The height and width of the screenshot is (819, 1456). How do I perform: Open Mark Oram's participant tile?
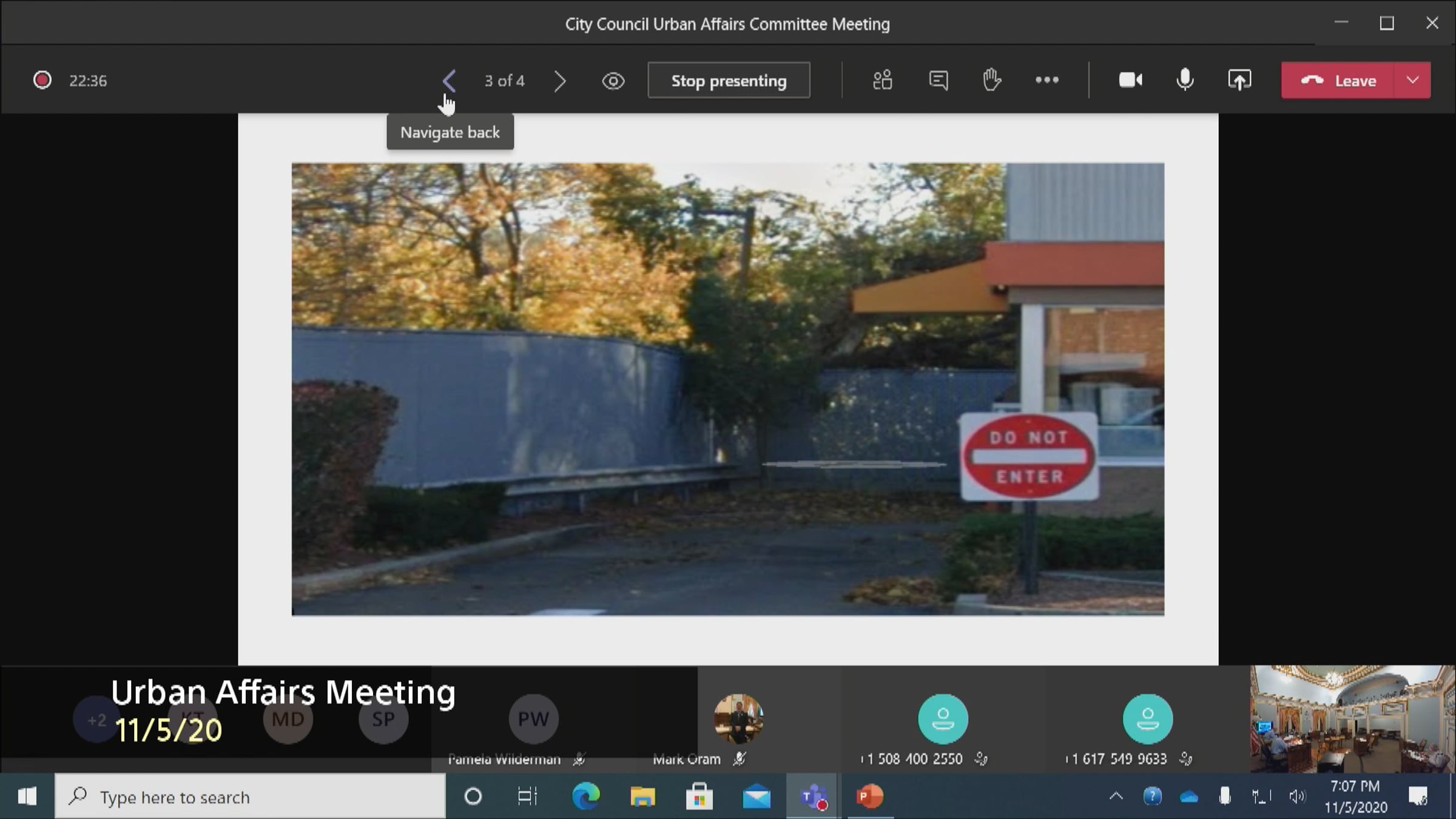(x=738, y=720)
